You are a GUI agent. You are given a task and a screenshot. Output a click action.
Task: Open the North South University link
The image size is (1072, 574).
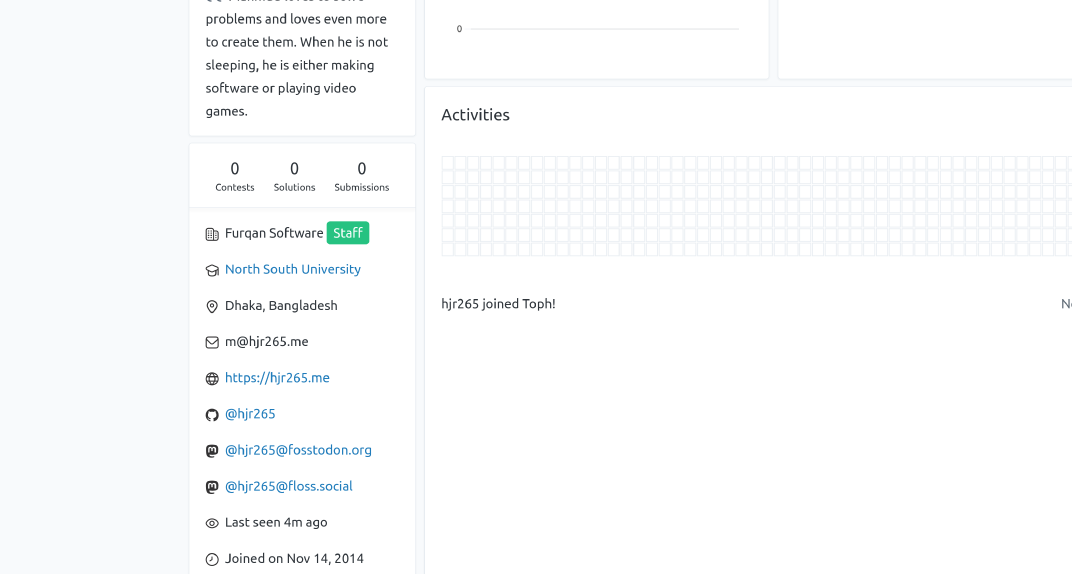click(292, 269)
